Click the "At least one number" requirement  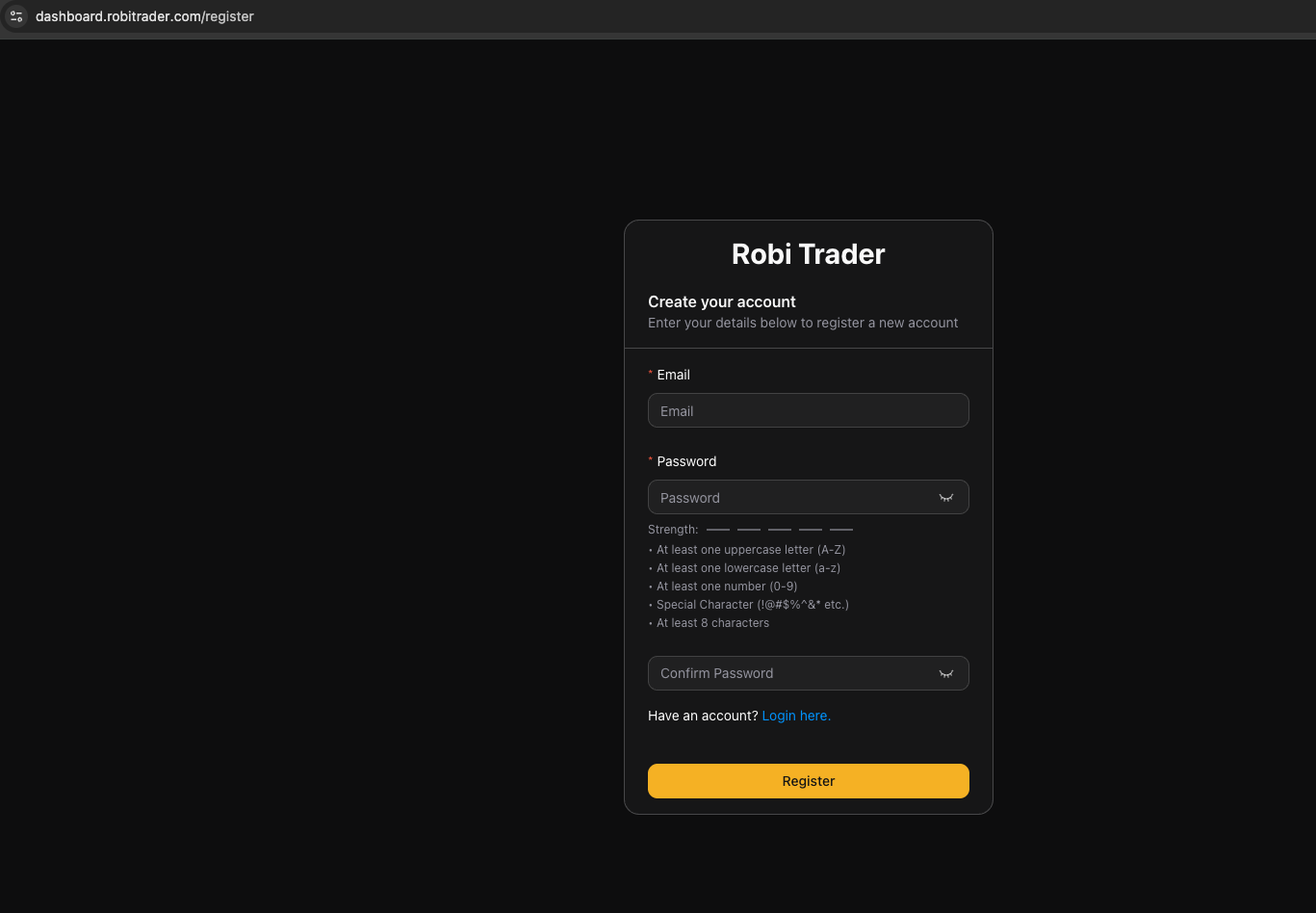[726, 587]
